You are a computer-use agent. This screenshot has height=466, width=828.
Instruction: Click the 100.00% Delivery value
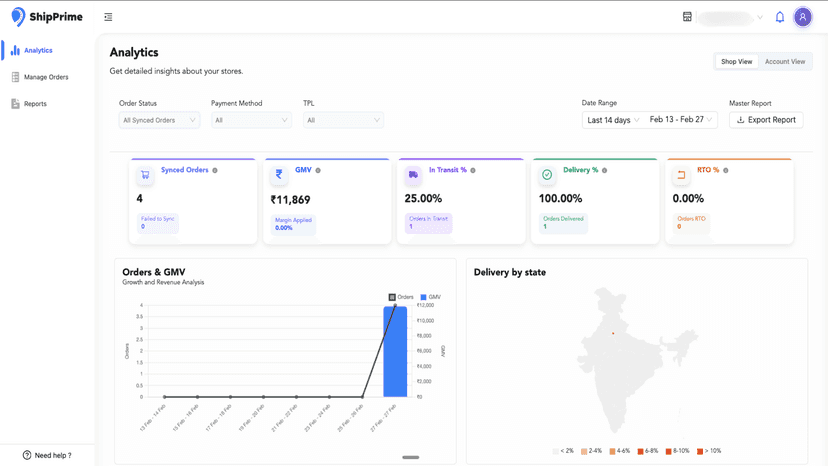pos(560,199)
